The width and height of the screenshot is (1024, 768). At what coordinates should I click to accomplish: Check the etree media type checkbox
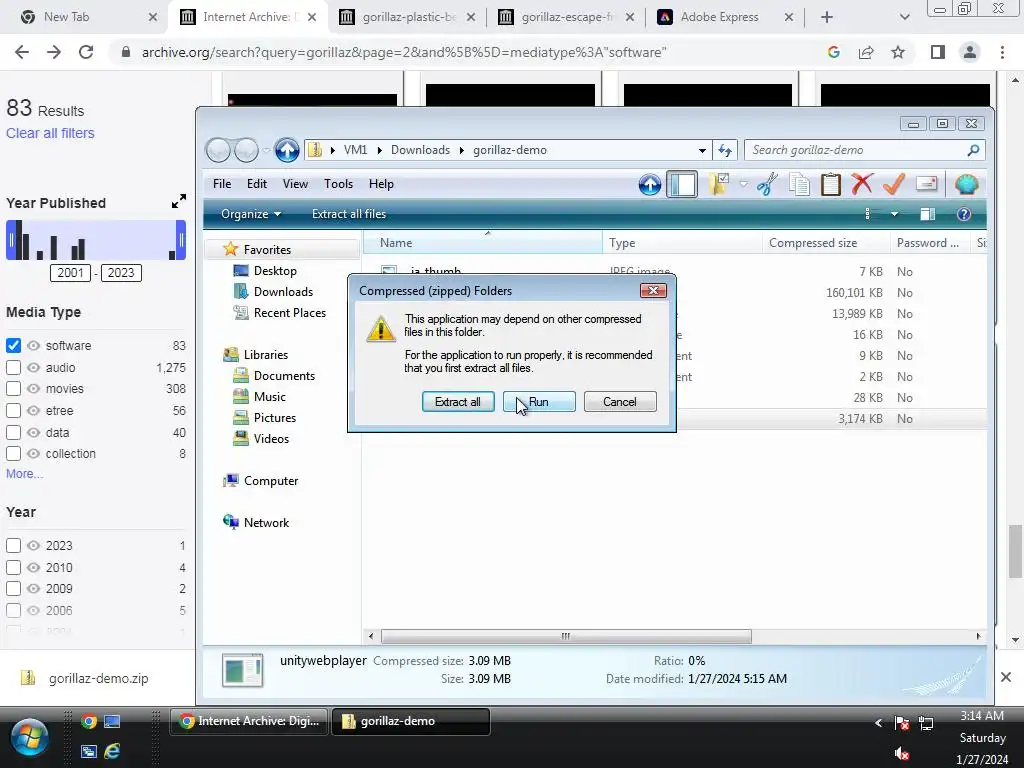(x=13, y=411)
